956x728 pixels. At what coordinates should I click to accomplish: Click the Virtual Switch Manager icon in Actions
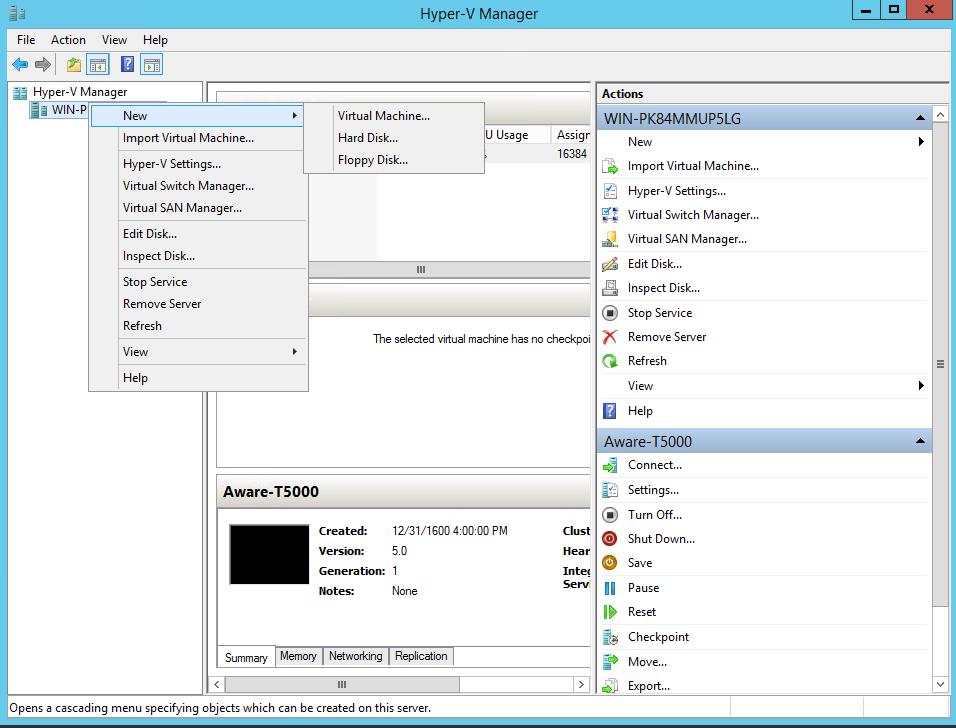(610, 215)
